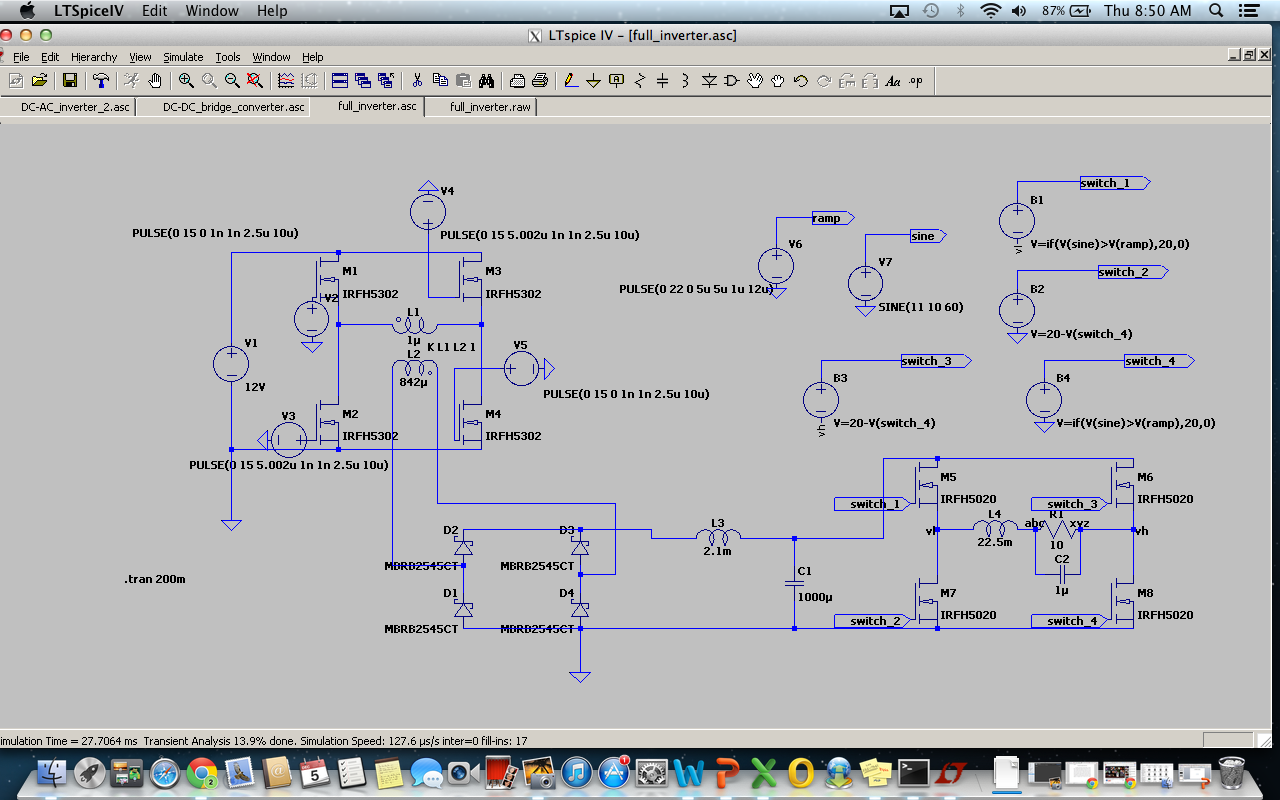1280x800 pixels.
Task: Place a Ground symbol
Action: tap(593, 81)
